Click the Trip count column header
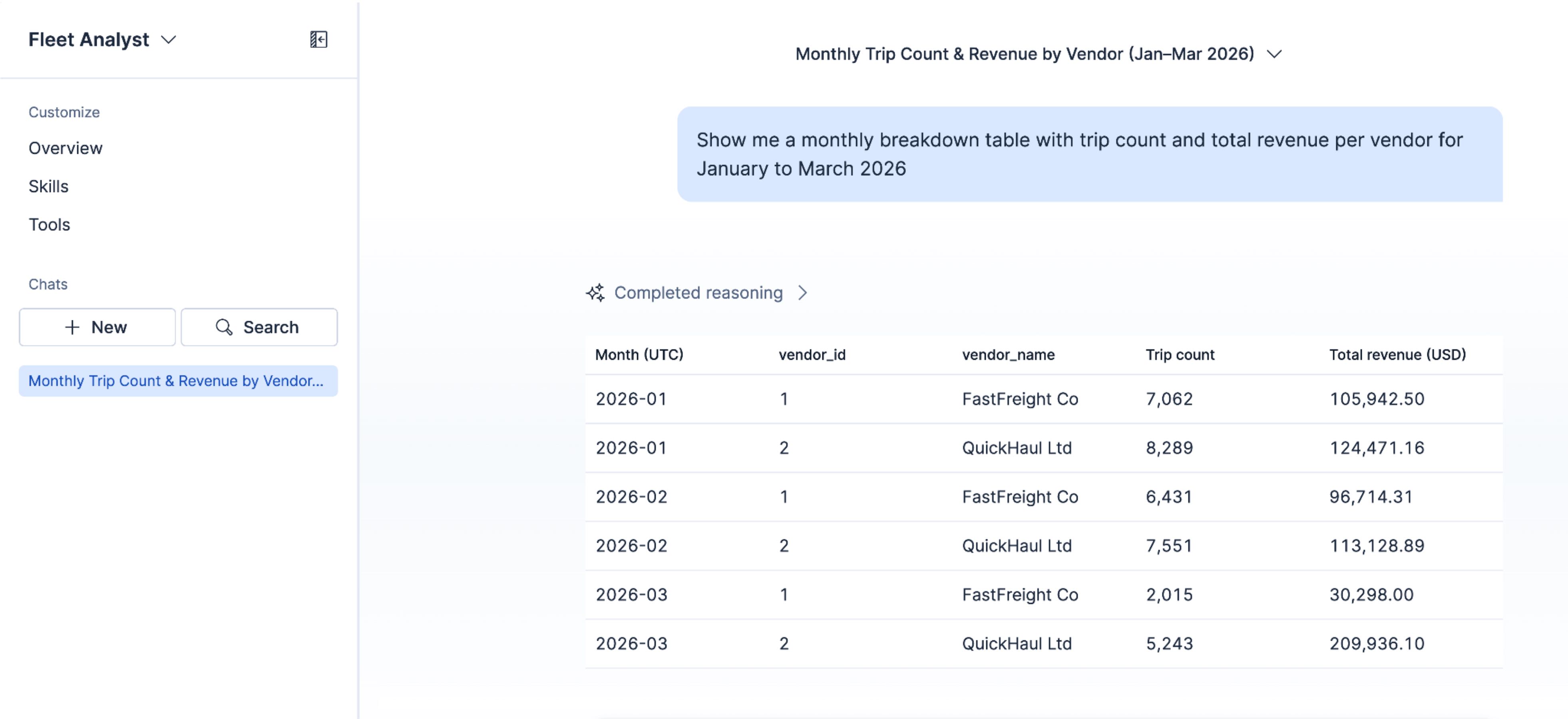The height and width of the screenshot is (719, 1568). coord(1180,355)
